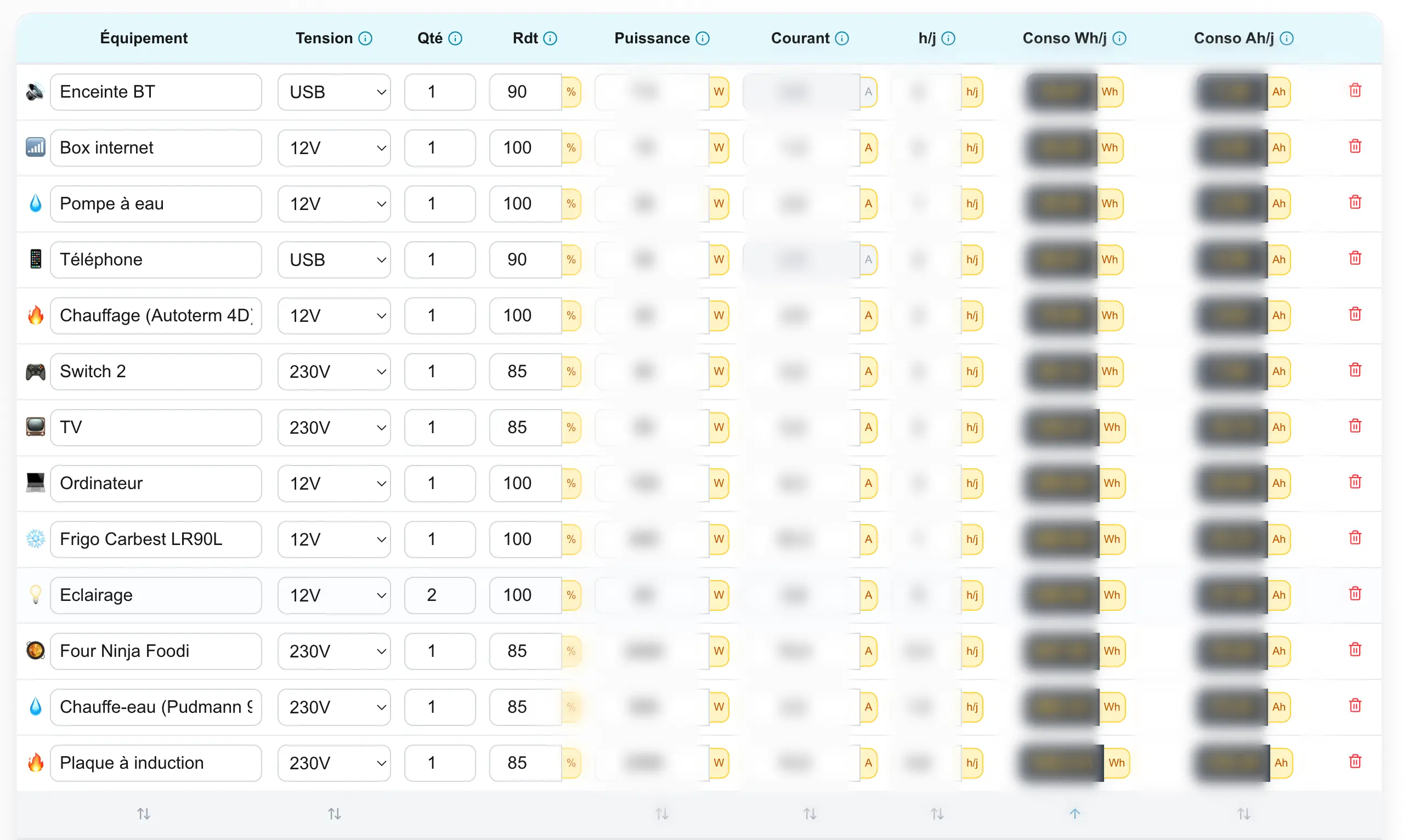Click trash icon for Frigo Carbest LR90L

1354,538
